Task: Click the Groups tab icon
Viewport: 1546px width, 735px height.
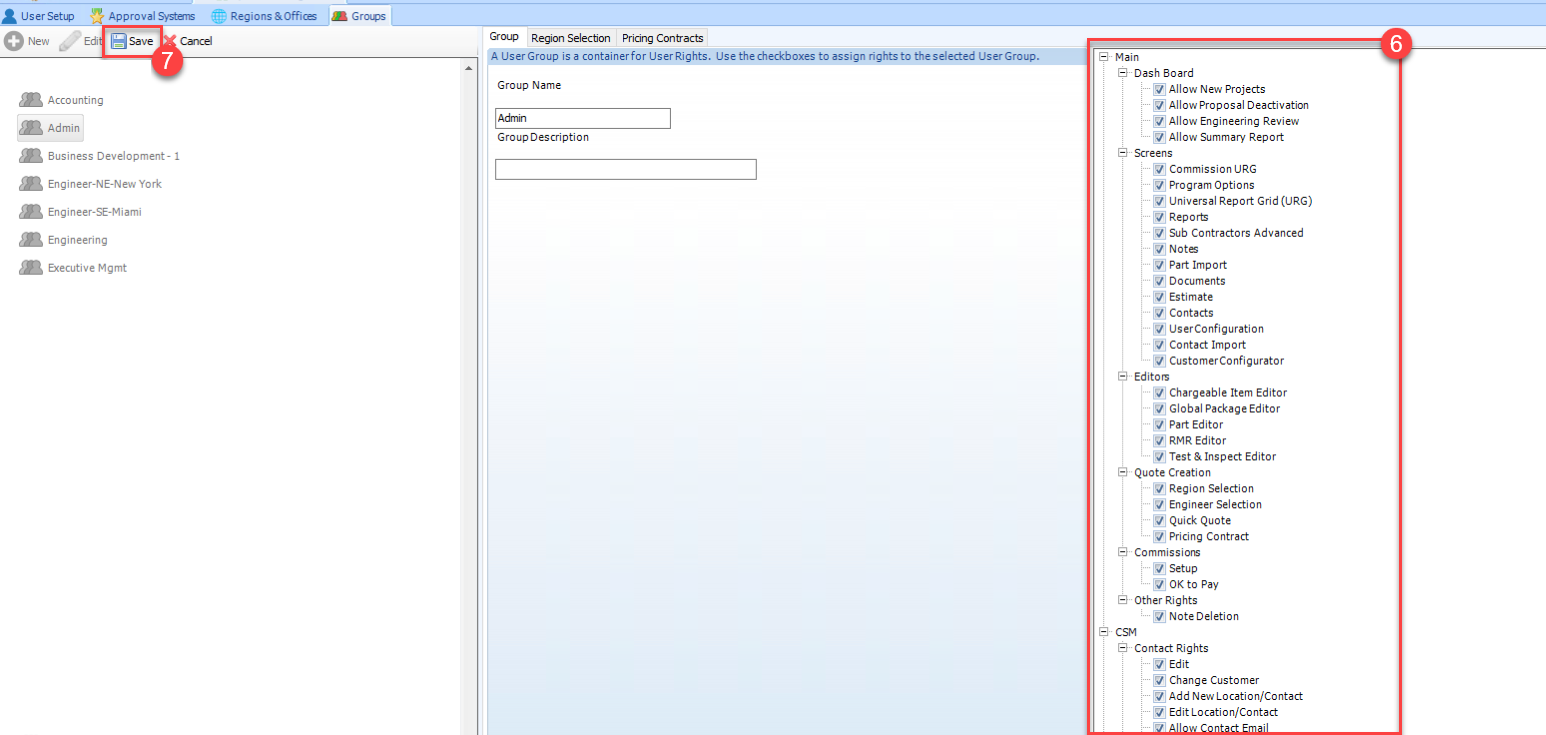Action: coord(340,16)
